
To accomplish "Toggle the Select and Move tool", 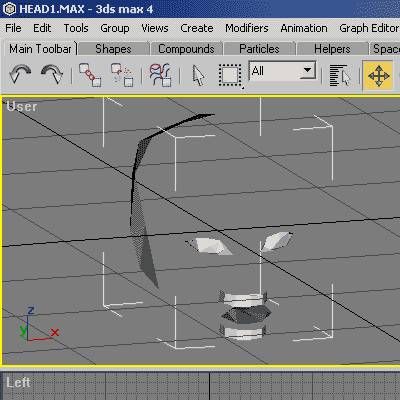I will click(378, 75).
